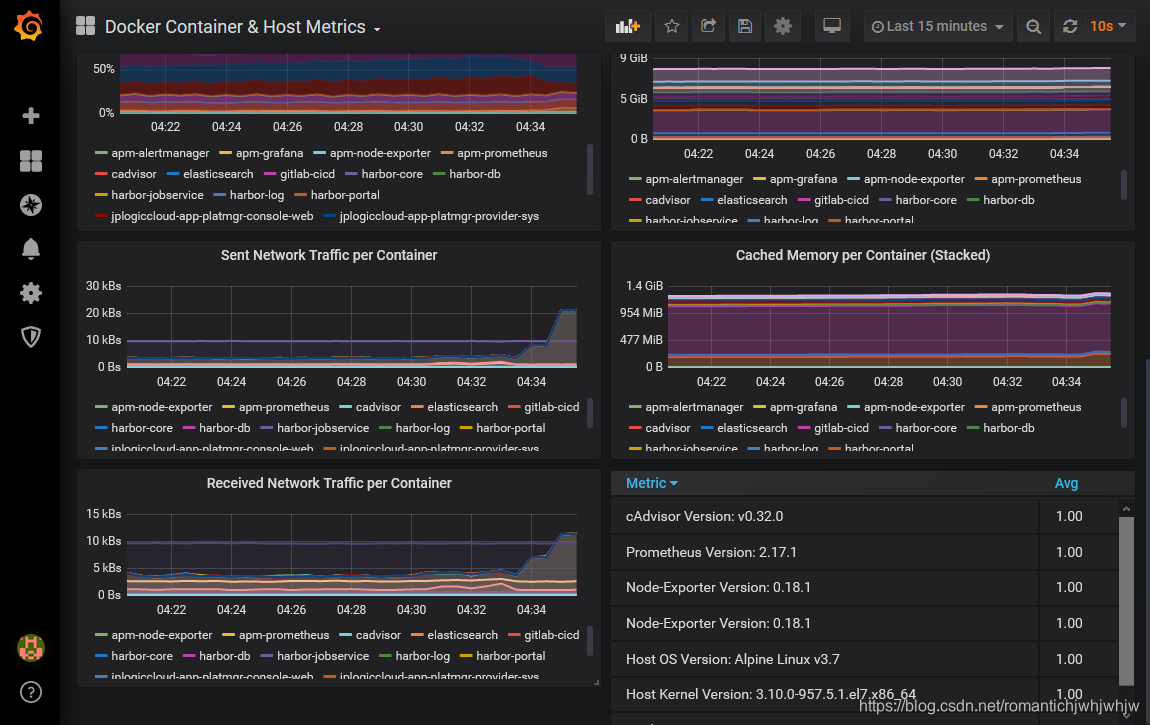Image resolution: width=1150 pixels, height=725 pixels.
Task: Toggle apm-alertmanager series in top-left legend
Action: tap(160, 153)
